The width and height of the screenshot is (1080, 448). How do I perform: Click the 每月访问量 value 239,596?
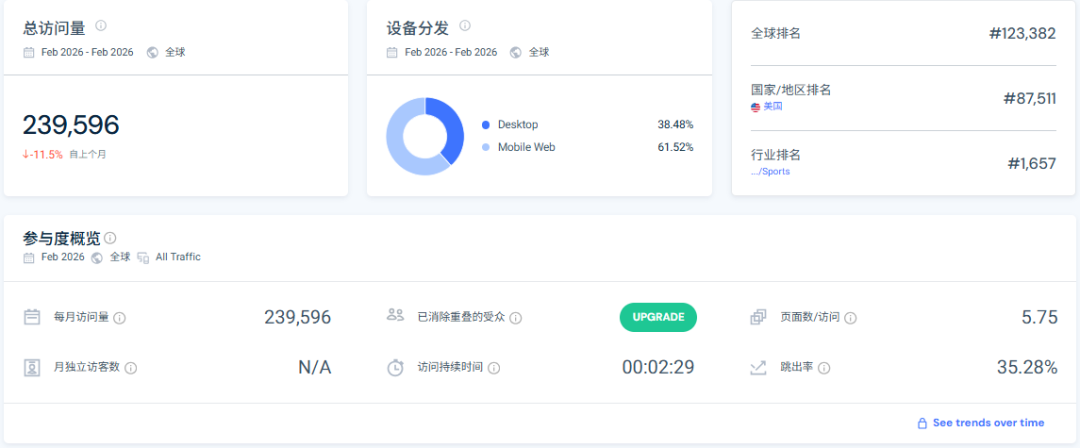click(298, 317)
